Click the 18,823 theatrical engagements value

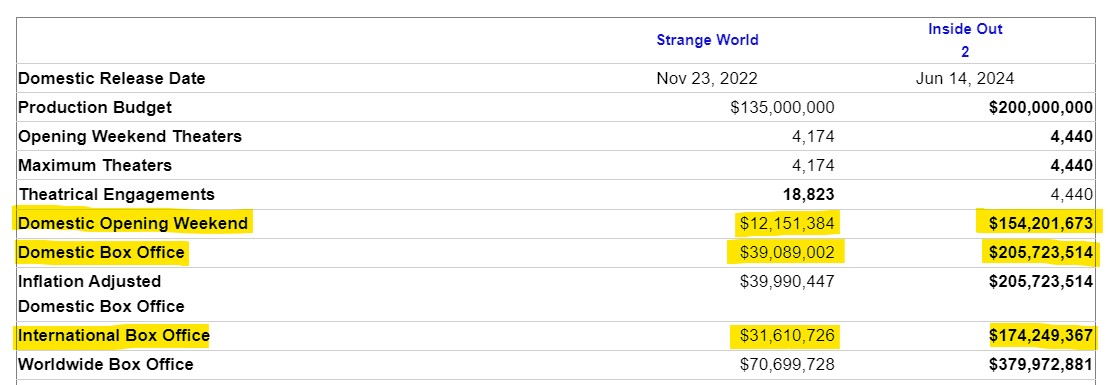coord(806,194)
